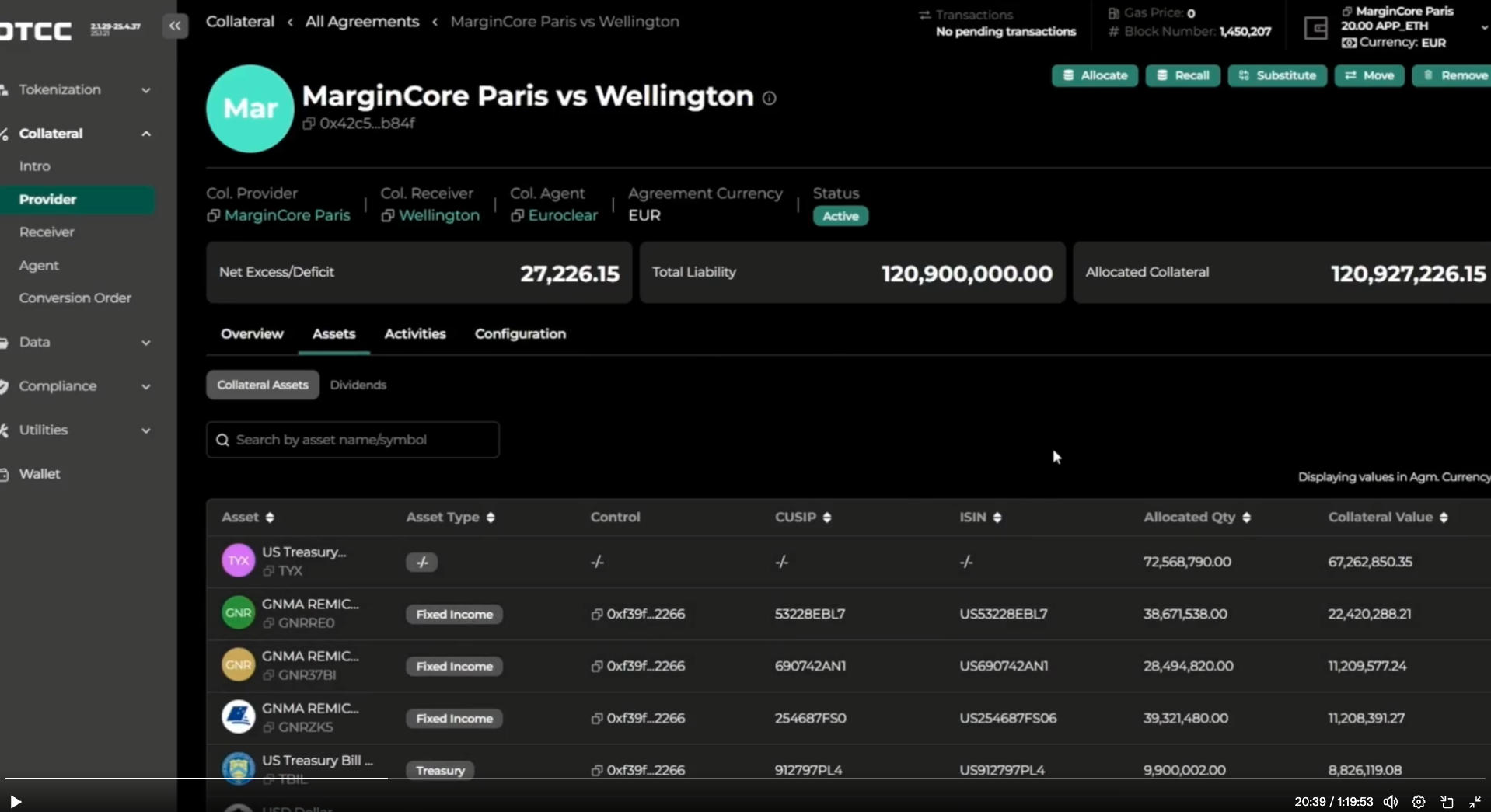Viewport: 1491px width, 812px height.
Task: Open info icon beside agreement title
Action: coord(769,98)
